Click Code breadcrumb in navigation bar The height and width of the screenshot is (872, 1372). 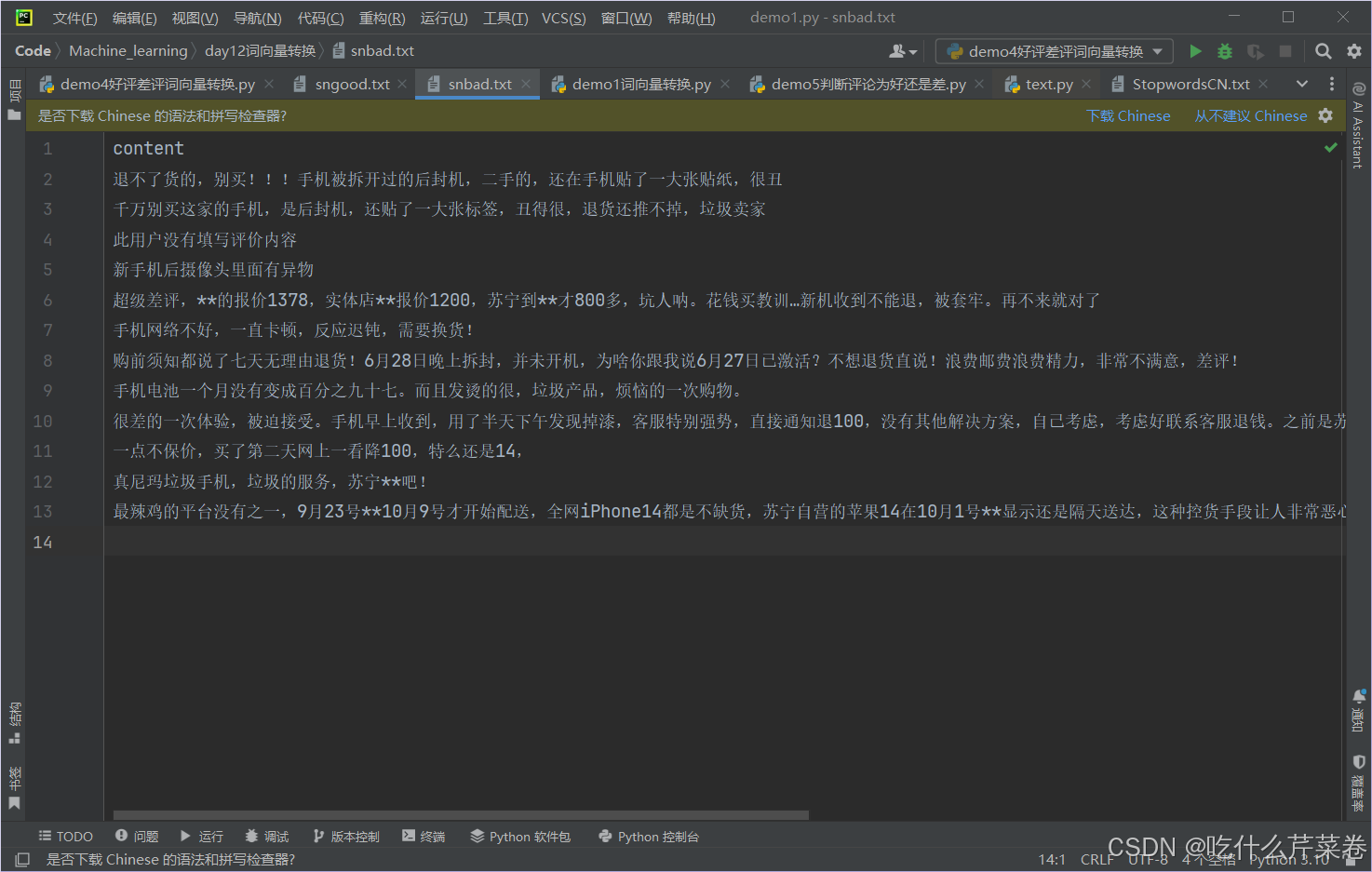click(x=33, y=51)
